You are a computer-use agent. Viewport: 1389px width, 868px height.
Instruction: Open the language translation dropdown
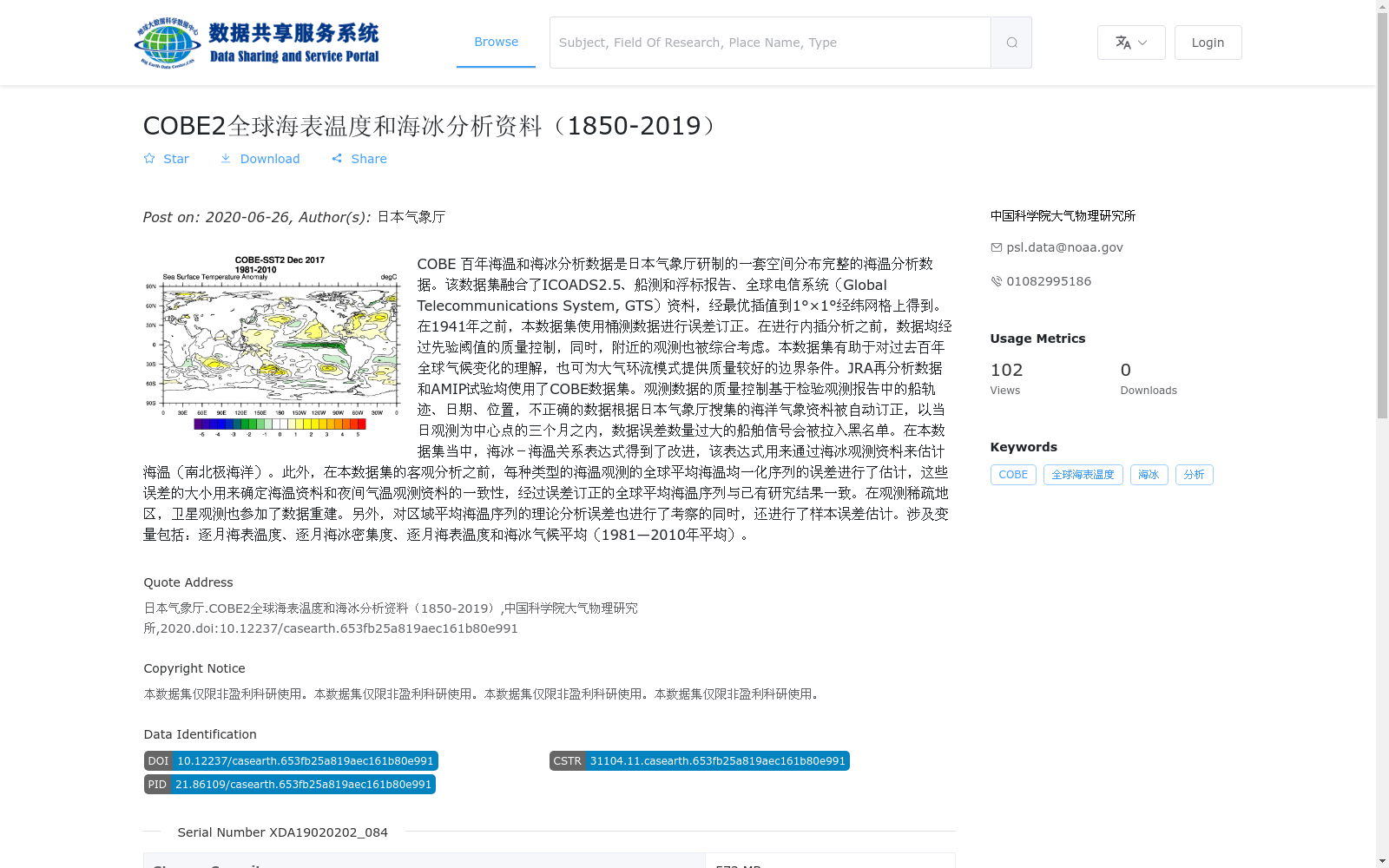[x=1131, y=43]
